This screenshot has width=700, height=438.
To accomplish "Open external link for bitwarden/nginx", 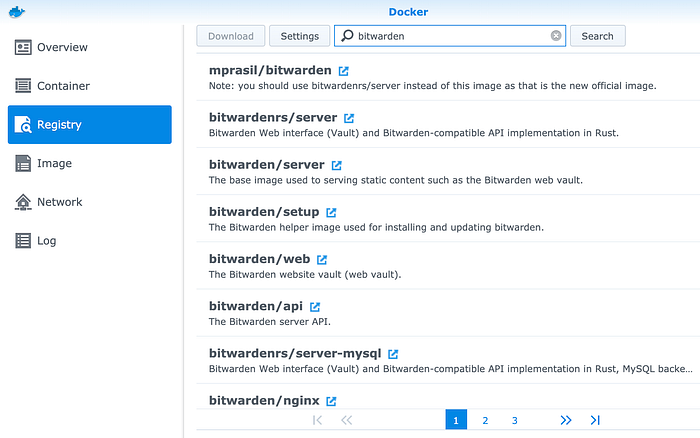I will point(331,401).
